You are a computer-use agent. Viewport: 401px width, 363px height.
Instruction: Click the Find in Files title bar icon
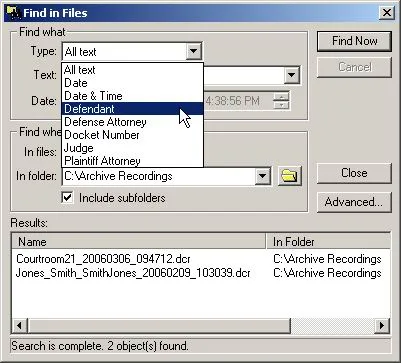click(x=13, y=13)
